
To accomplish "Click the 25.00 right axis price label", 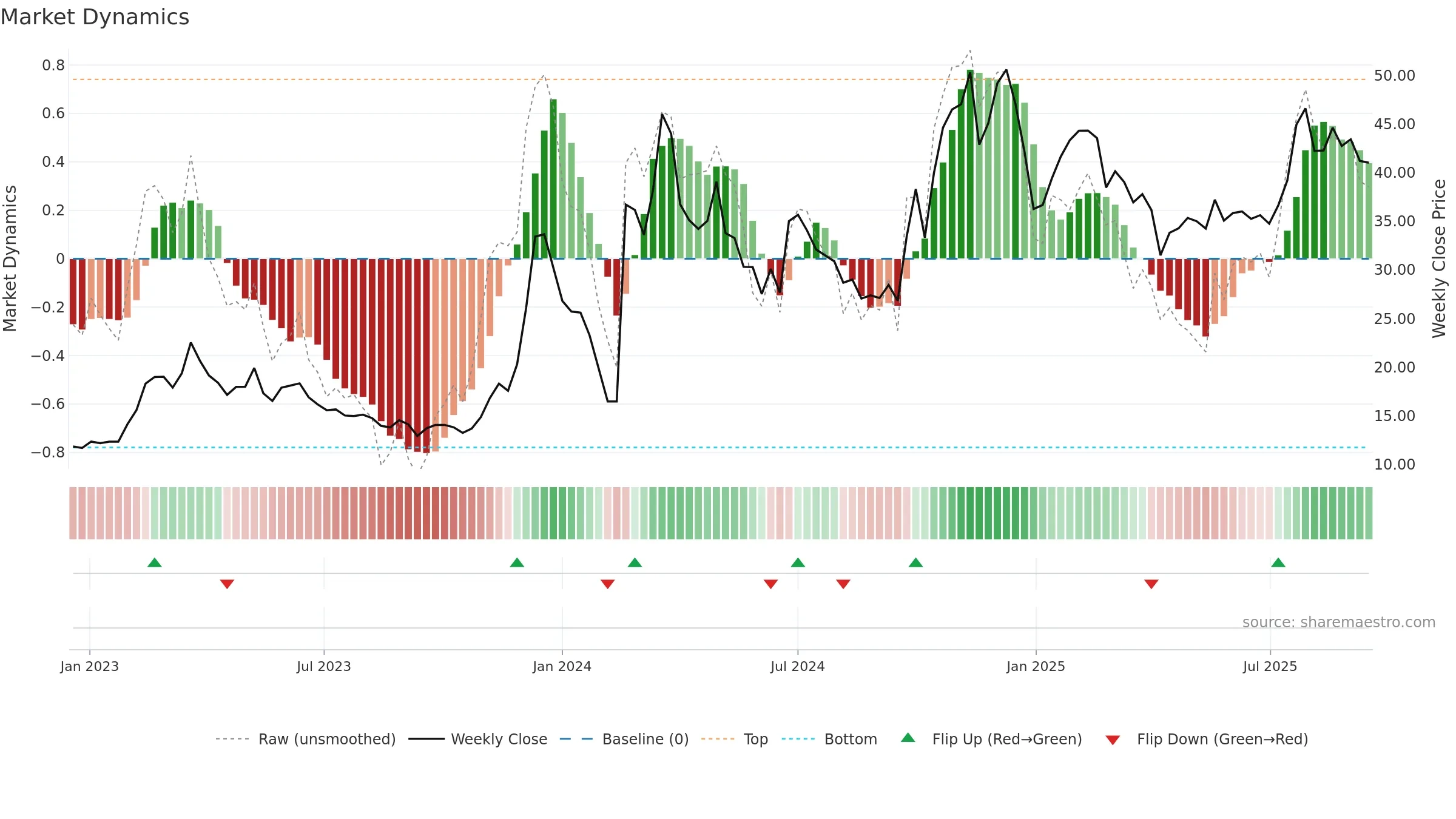I will (1395, 318).
